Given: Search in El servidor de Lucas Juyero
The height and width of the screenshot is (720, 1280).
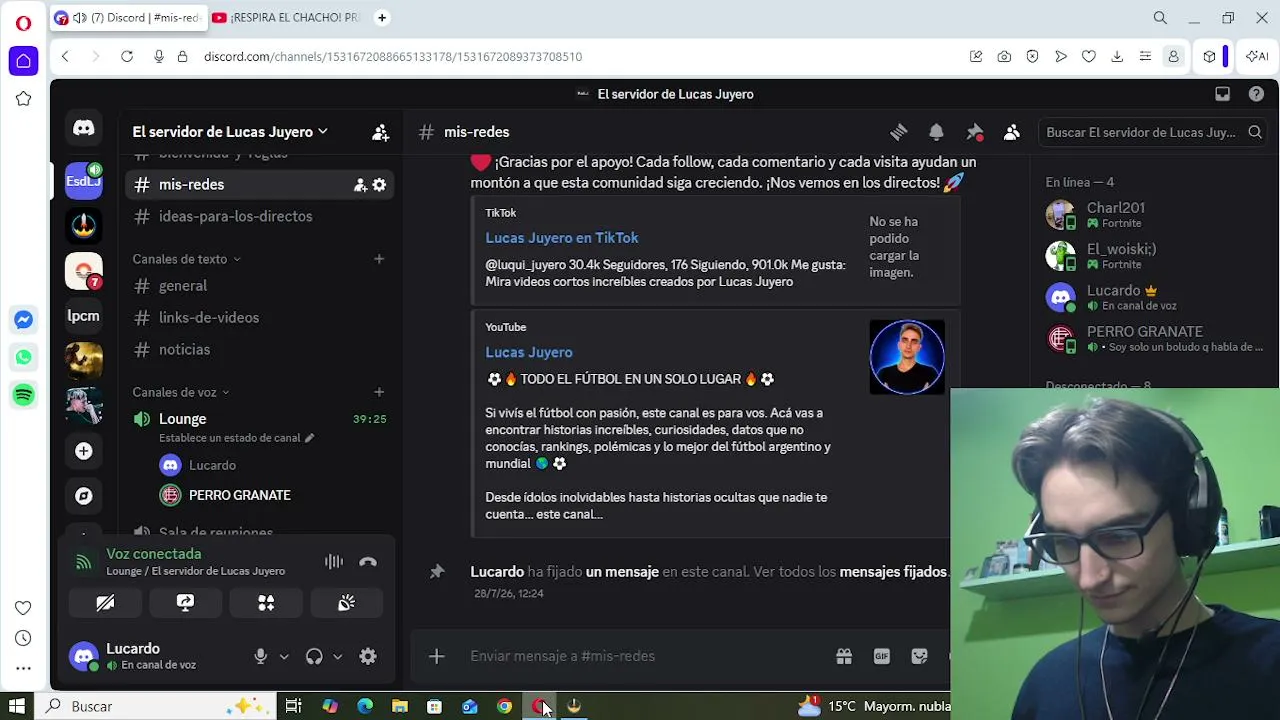Looking at the screenshot, I should [1153, 132].
